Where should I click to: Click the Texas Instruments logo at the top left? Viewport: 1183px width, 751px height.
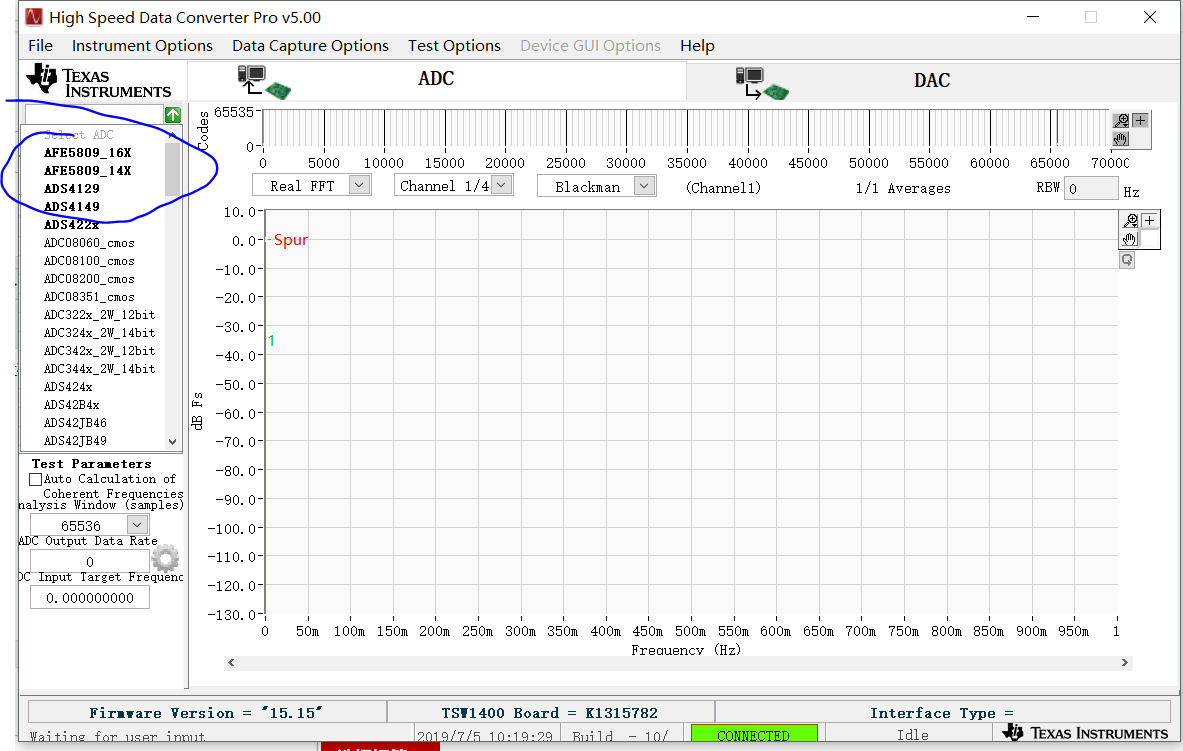99,82
